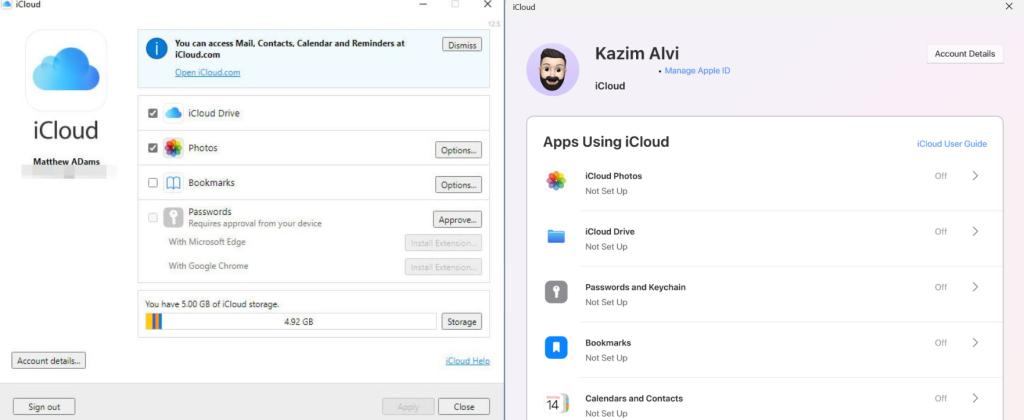1024x420 pixels.
Task: Open Photos Options button
Action: (458, 150)
